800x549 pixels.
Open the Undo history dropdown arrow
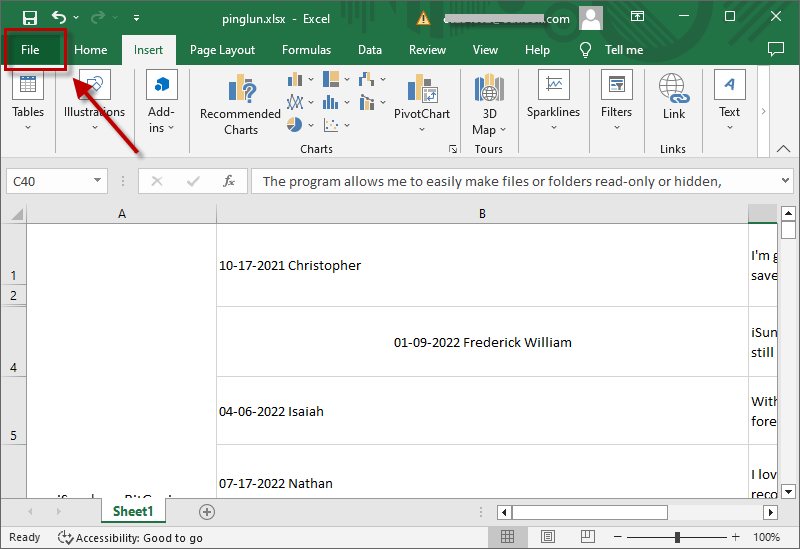[76, 18]
